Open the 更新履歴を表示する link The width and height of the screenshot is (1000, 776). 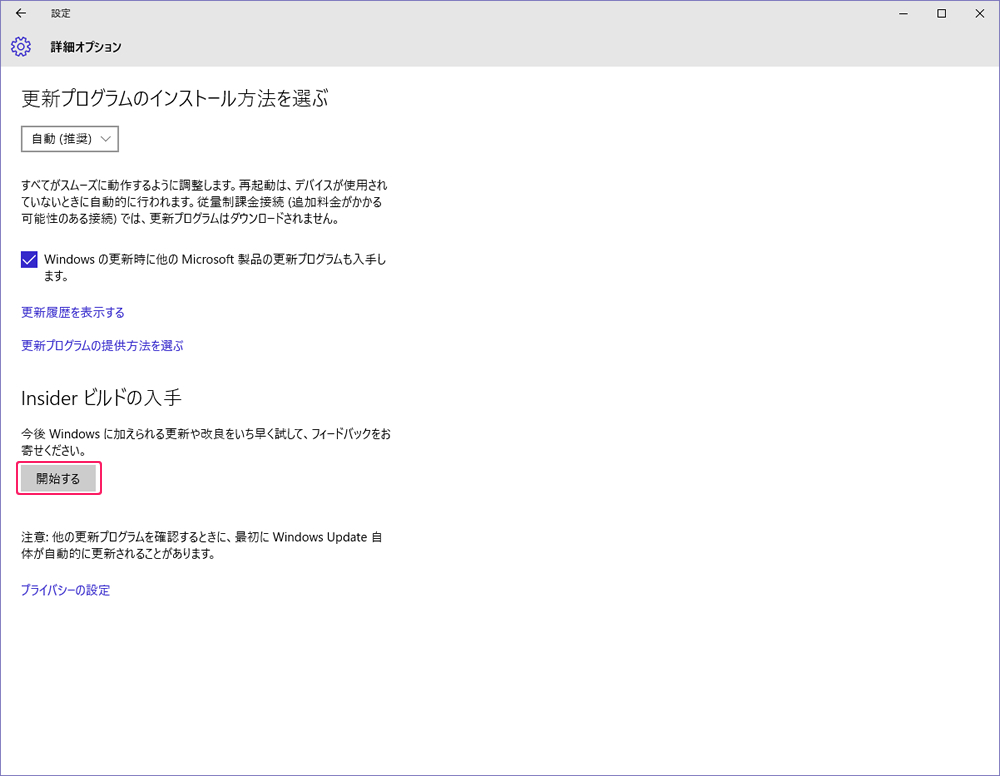pos(73,312)
